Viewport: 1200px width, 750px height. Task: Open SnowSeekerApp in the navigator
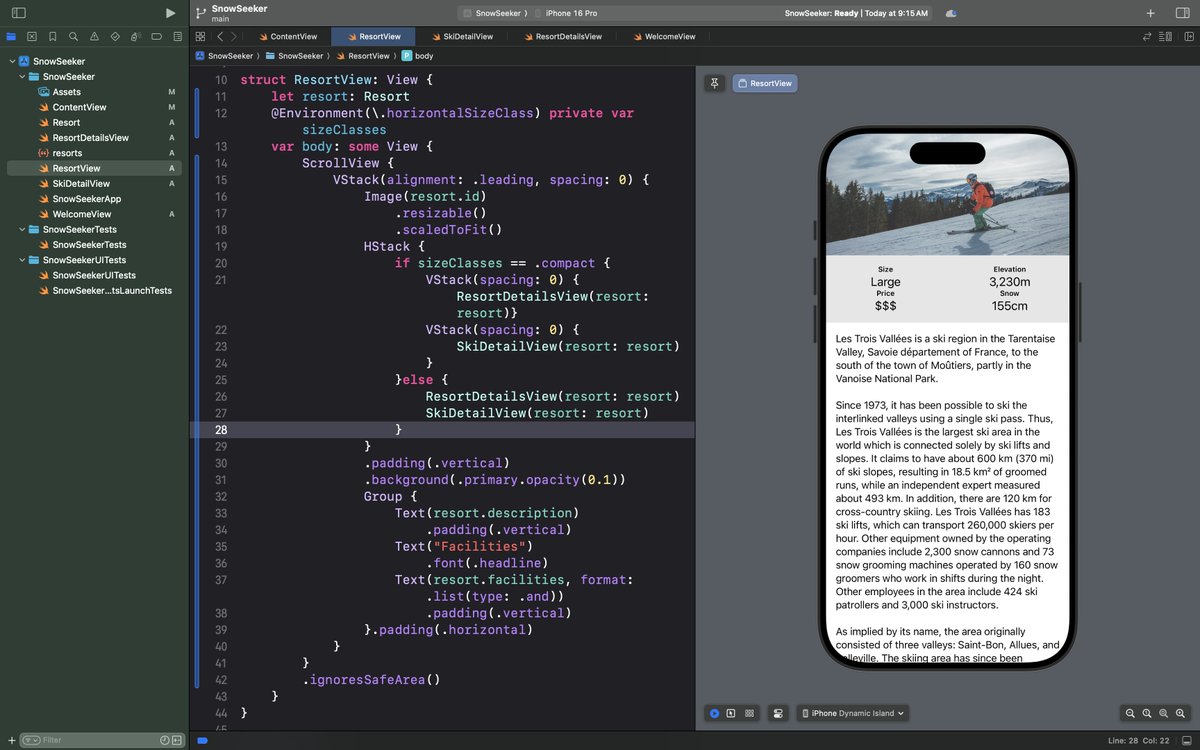[x=86, y=199]
